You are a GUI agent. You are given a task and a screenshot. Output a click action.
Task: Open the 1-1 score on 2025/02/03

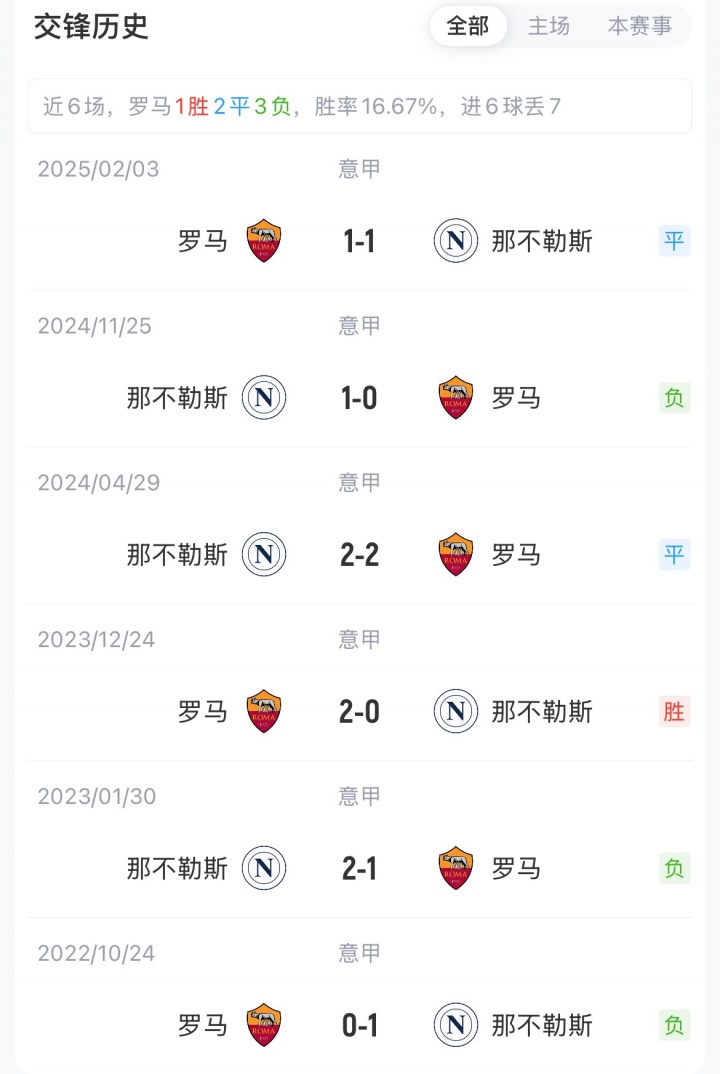click(359, 241)
